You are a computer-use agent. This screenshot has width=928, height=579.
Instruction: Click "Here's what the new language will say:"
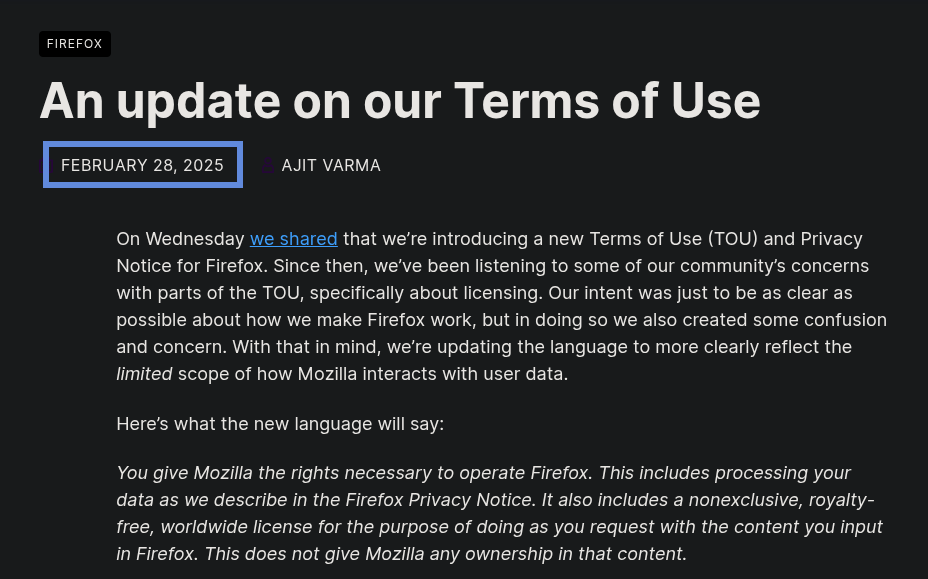[280, 424]
